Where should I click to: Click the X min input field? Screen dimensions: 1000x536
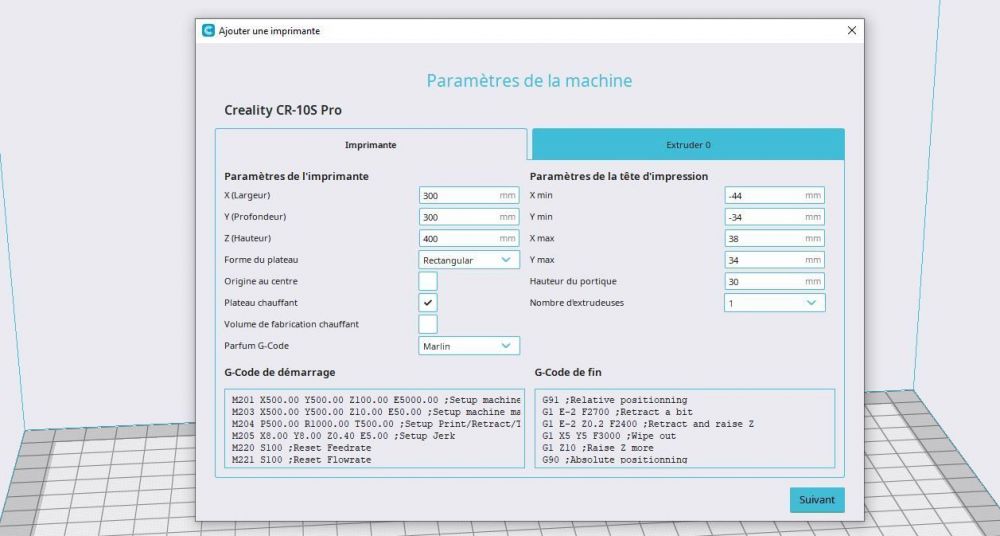[774, 195]
